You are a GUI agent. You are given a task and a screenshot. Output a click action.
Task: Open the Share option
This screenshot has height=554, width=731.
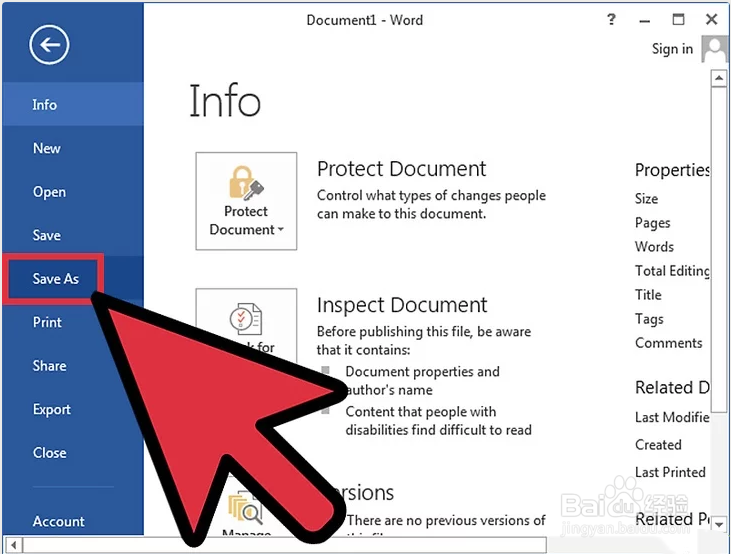point(49,366)
